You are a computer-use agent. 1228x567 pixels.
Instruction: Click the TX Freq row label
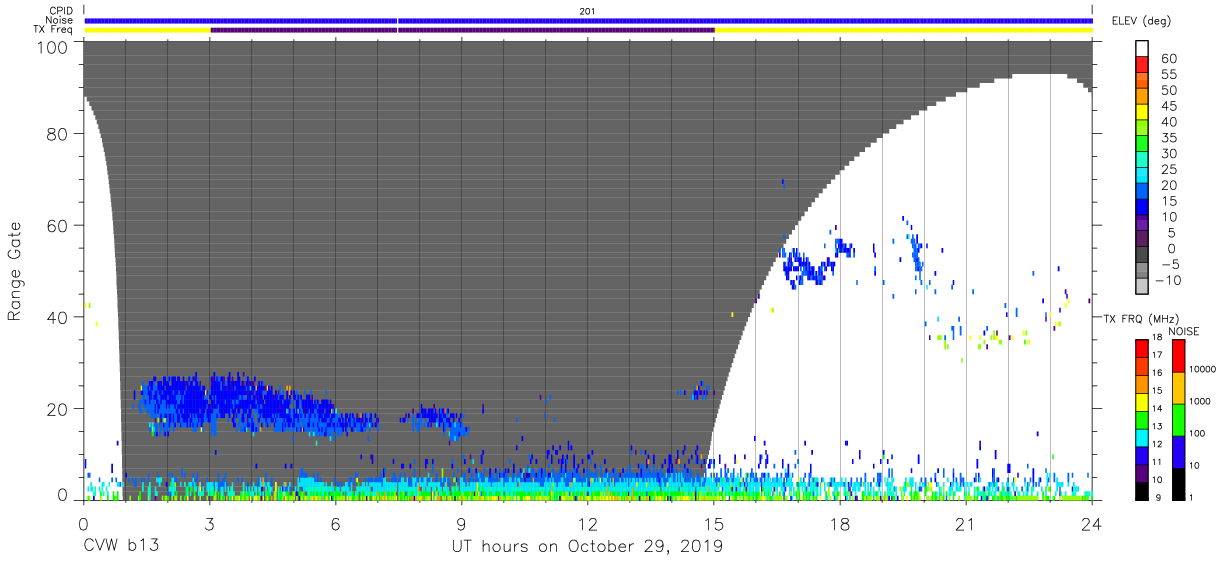(x=54, y=29)
